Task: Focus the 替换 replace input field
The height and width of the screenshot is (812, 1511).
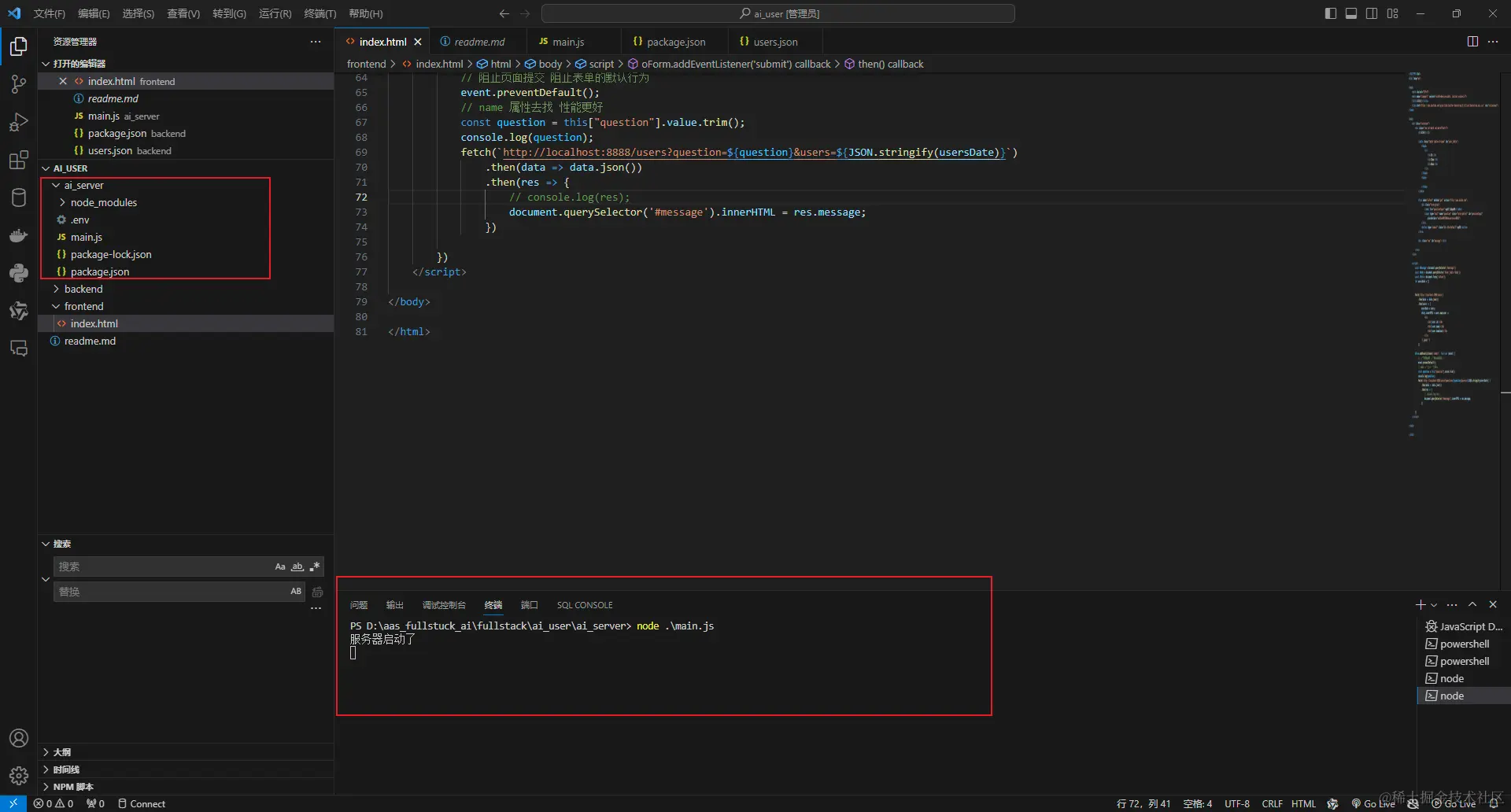Action: tap(171, 592)
